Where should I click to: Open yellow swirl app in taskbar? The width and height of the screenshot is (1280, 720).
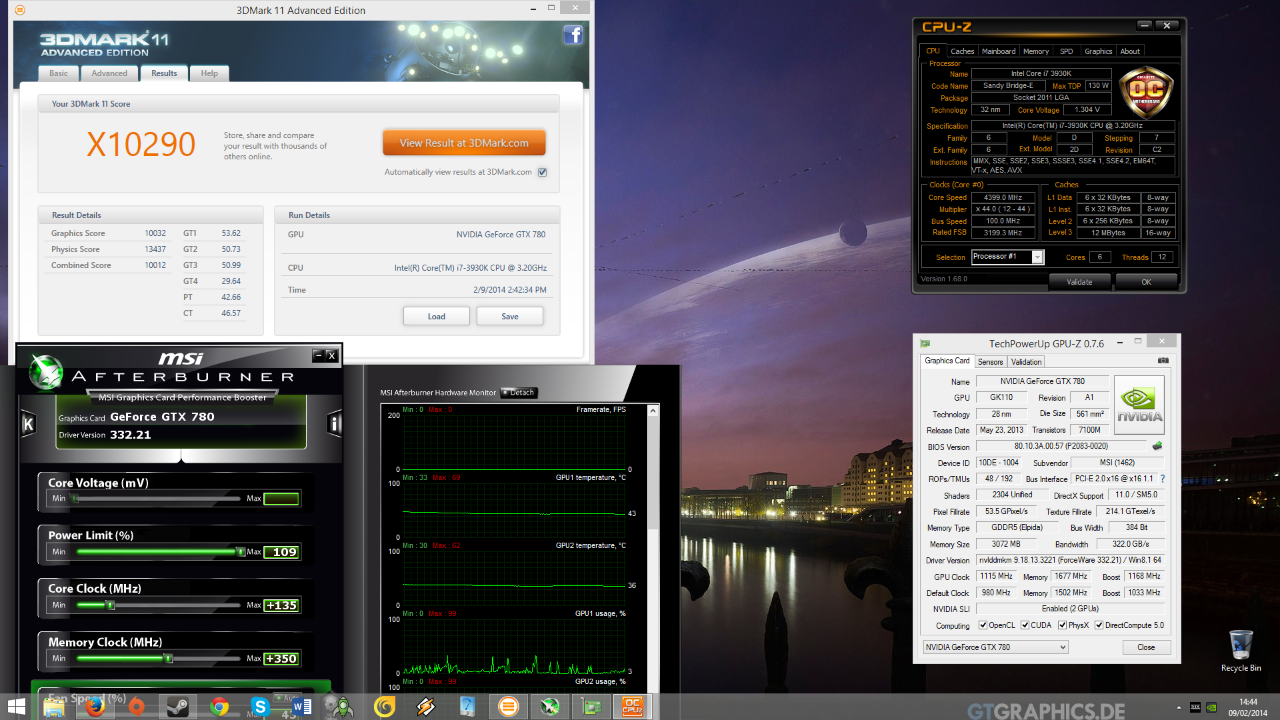pyautogui.click(x=384, y=707)
